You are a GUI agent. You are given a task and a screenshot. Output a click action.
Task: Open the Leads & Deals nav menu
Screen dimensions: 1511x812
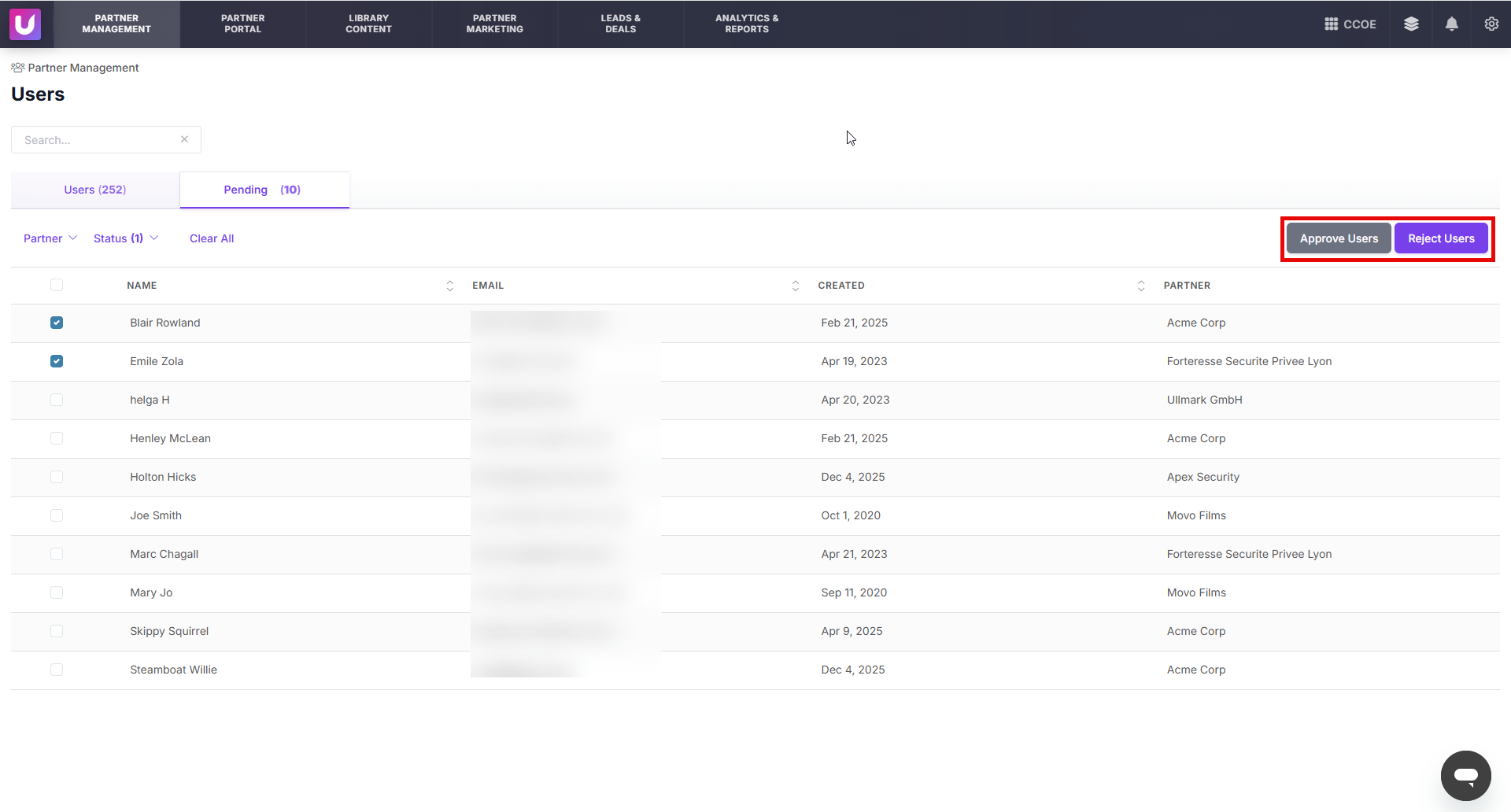coord(620,24)
